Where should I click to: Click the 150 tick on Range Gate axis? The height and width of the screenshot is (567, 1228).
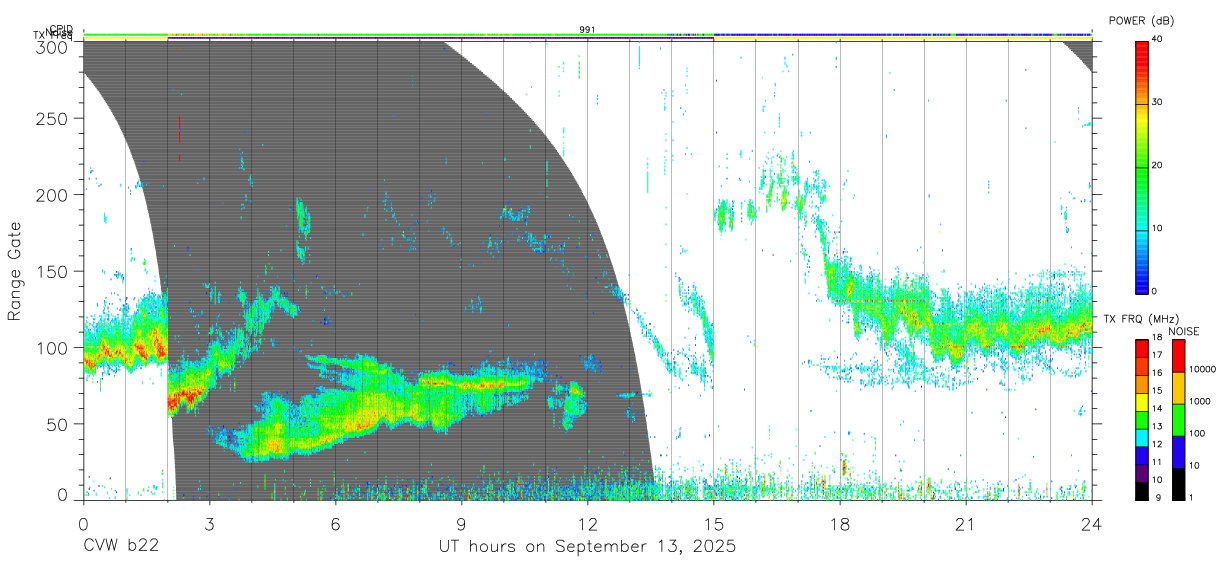point(54,271)
